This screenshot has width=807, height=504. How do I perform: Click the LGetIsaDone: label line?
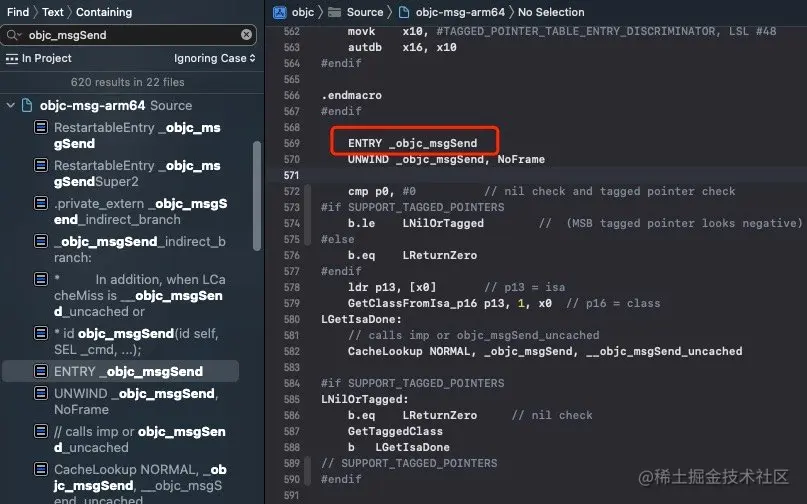pyautogui.click(x=361, y=319)
